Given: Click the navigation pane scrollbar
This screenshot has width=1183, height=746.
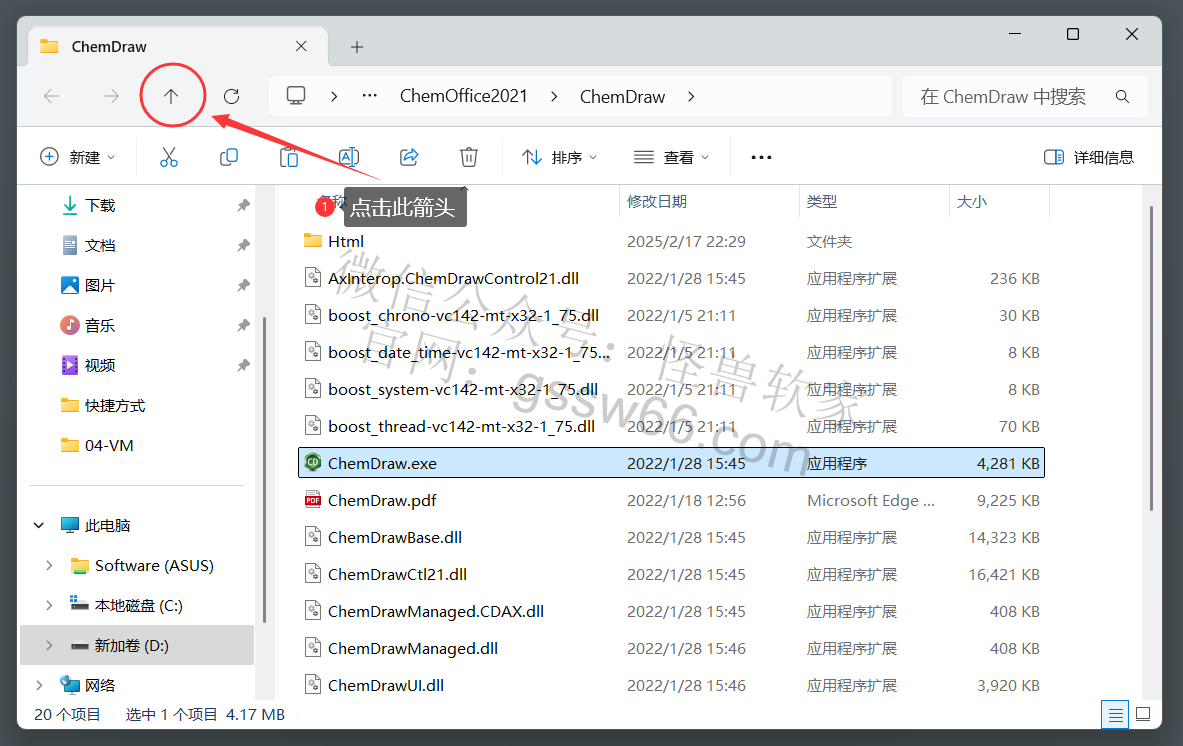Looking at the screenshot, I should click(264, 469).
